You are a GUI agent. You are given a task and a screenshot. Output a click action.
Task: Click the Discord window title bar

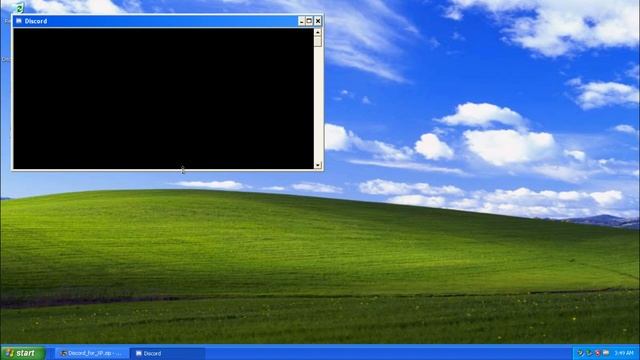[x=167, y=21]
